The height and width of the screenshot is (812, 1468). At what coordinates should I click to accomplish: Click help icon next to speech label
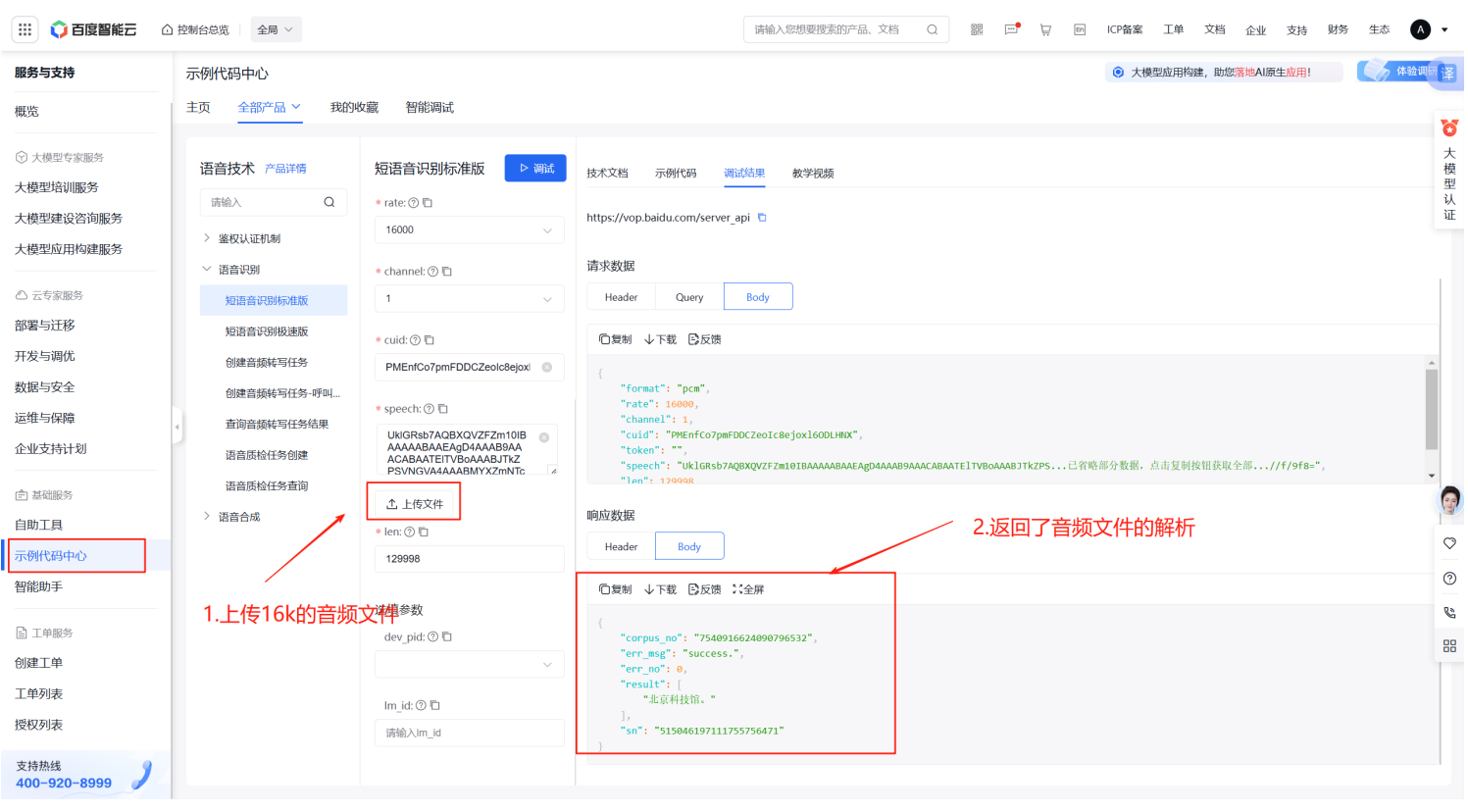430,409
